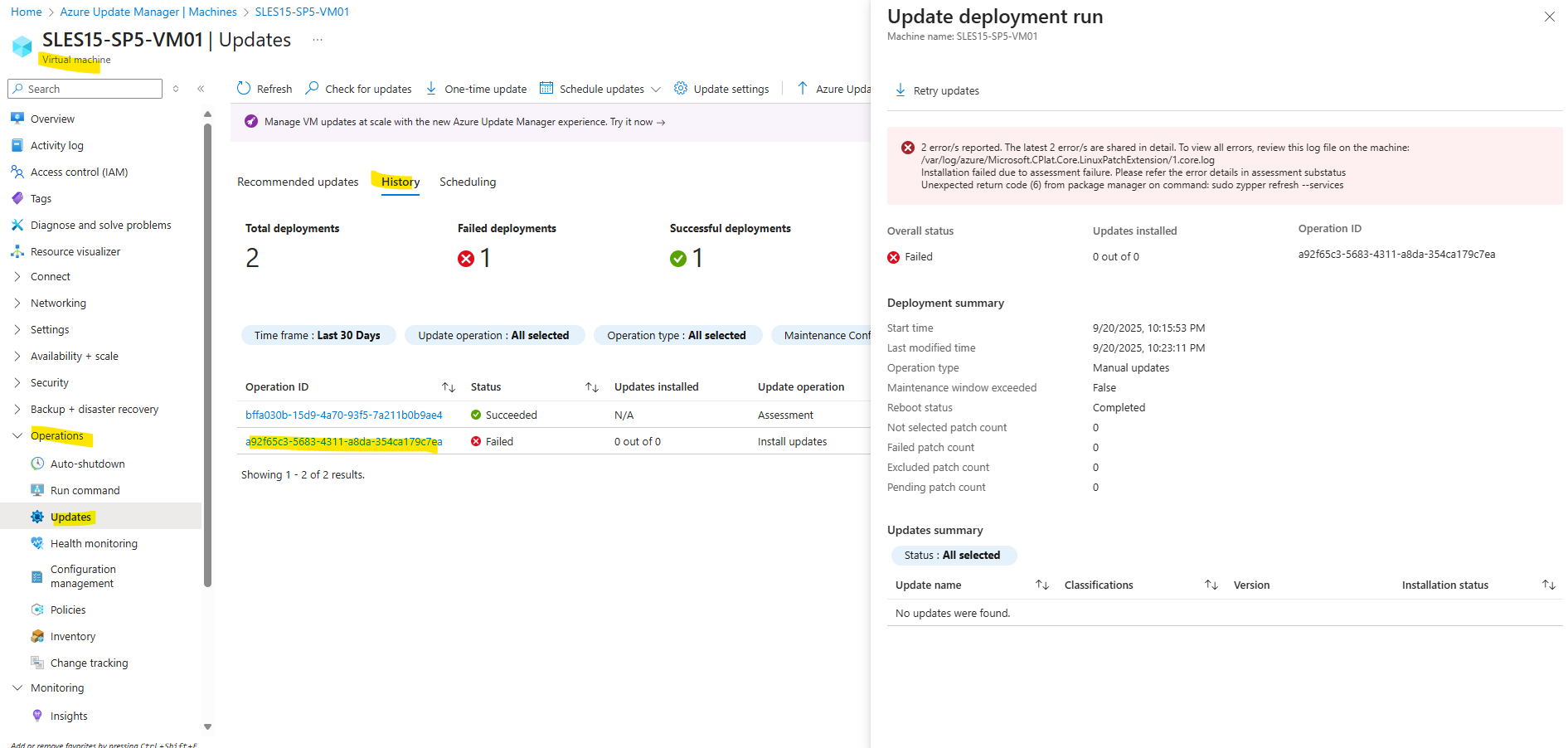Click Home breadcrumb link

(x=27, y=12)
